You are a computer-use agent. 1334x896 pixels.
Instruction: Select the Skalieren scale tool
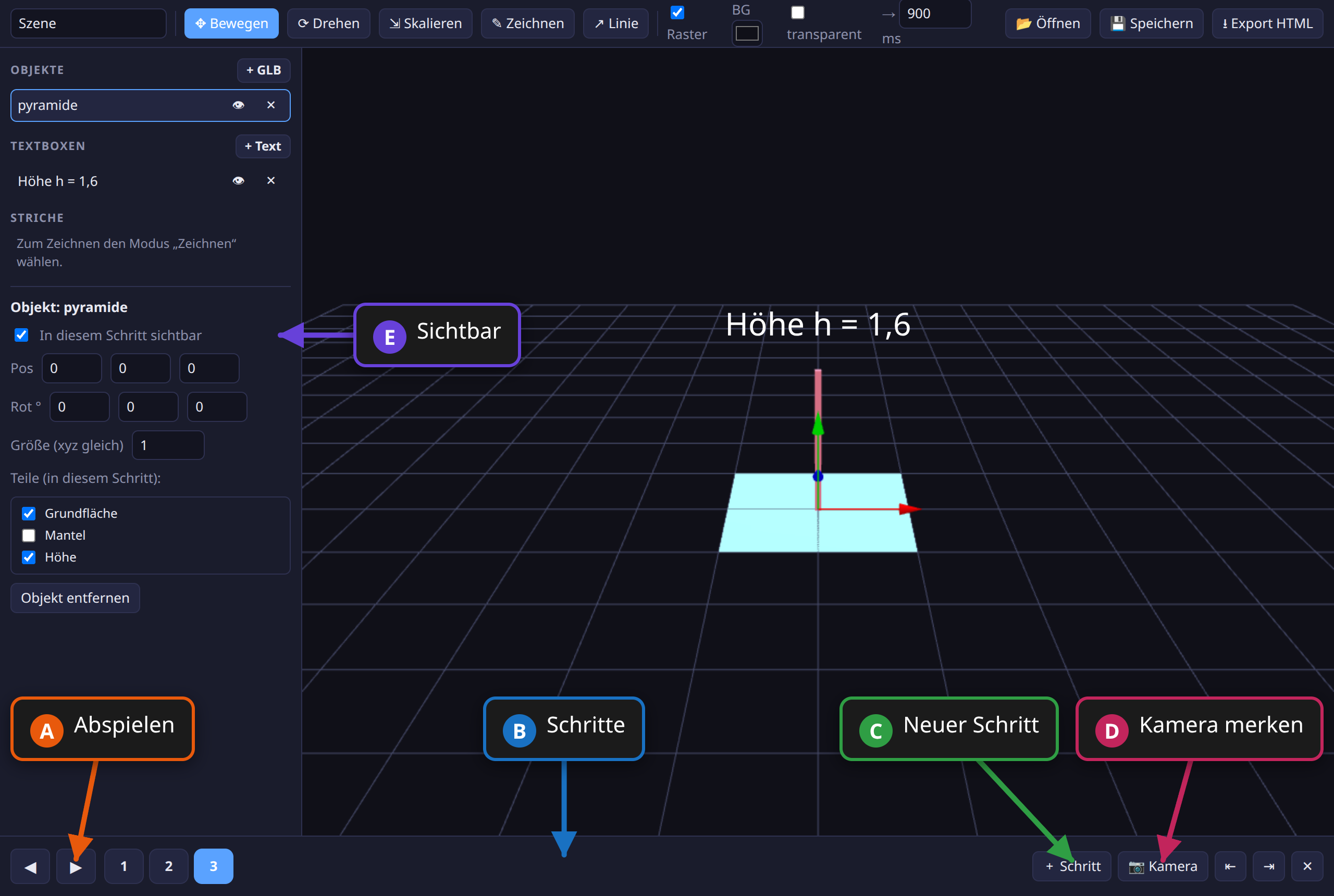[x=425, y=23]
